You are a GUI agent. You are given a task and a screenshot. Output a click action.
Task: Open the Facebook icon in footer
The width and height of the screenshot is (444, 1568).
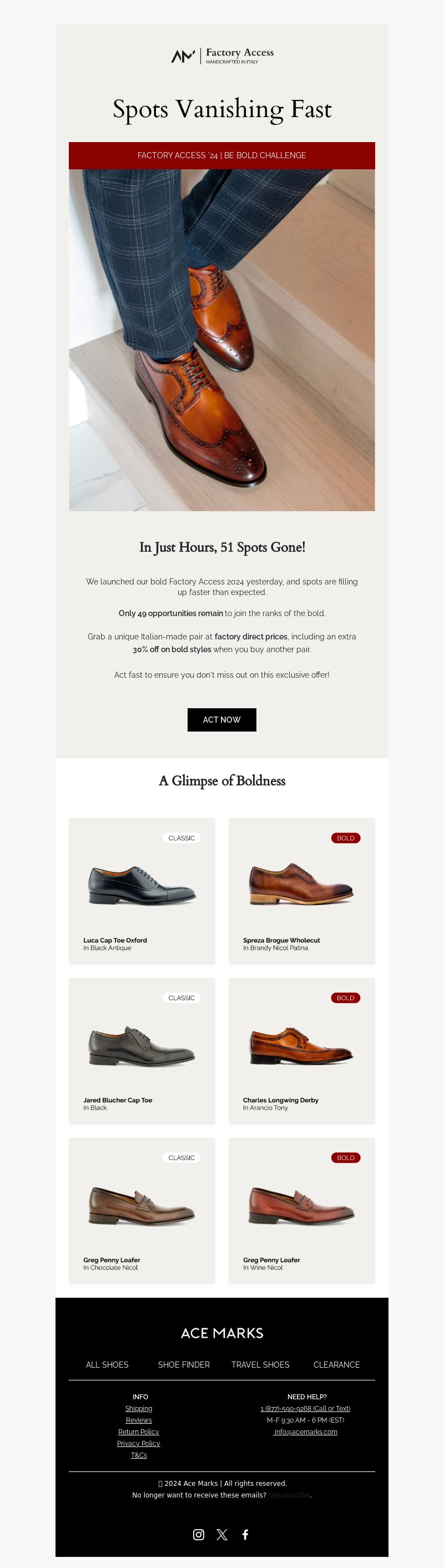245,1534
